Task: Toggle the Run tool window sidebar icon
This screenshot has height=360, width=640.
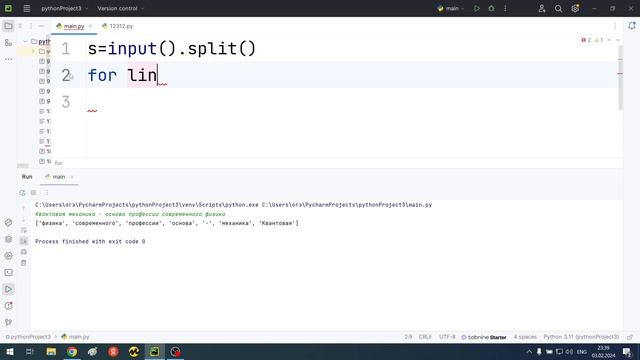Action: (x=8, y=289)
